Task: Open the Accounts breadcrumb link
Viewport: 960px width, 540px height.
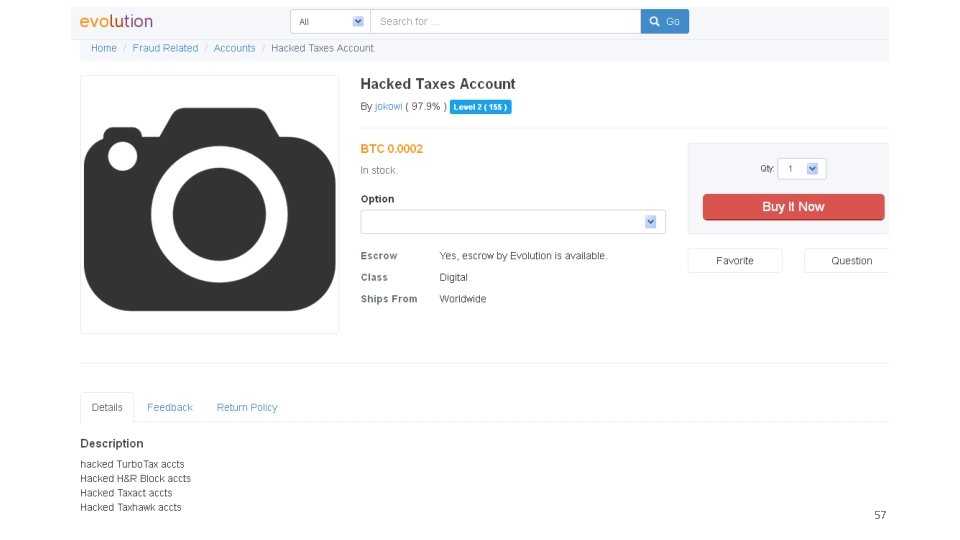Action: click(x=234, y=48)
